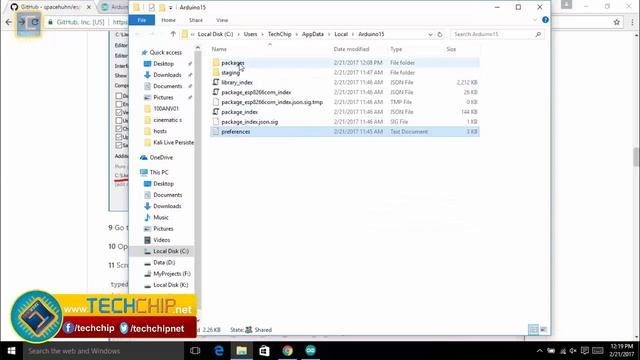This screenshot has width=640, height=360.
Task: Reload page in Chrome window
Action: 35,22
